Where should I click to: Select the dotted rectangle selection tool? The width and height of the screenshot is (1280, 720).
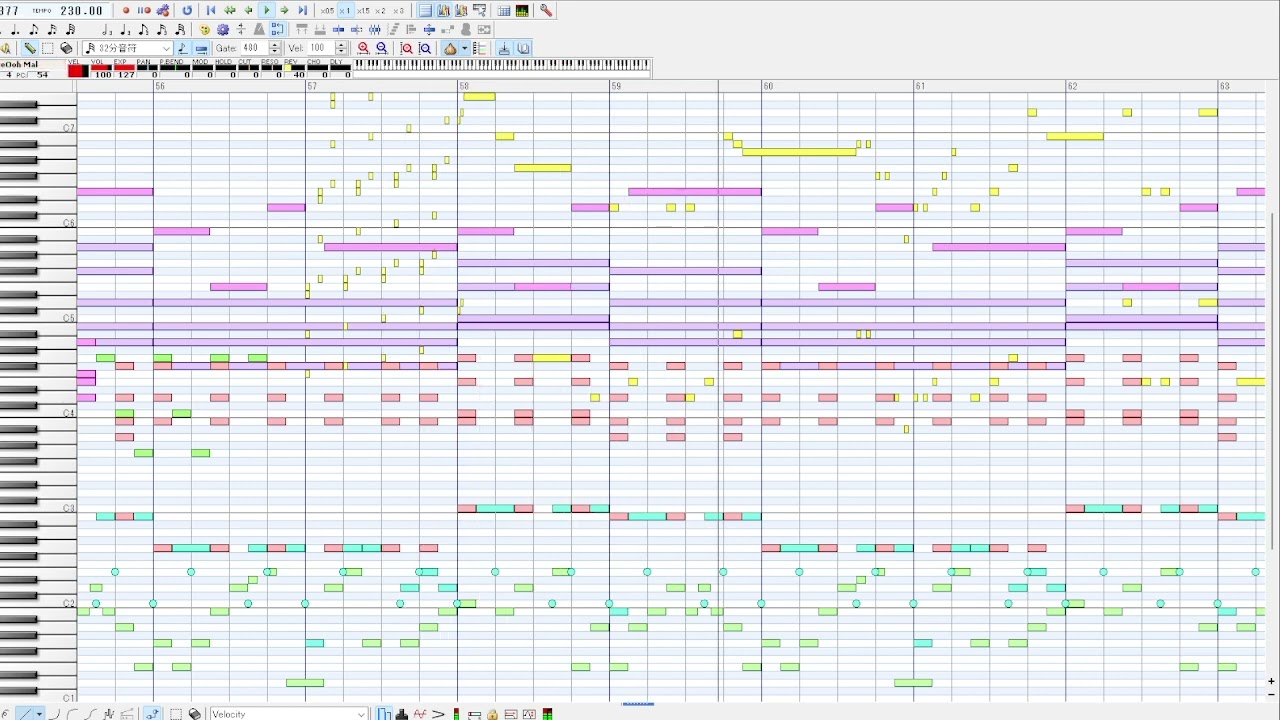[x=48, y=48]
